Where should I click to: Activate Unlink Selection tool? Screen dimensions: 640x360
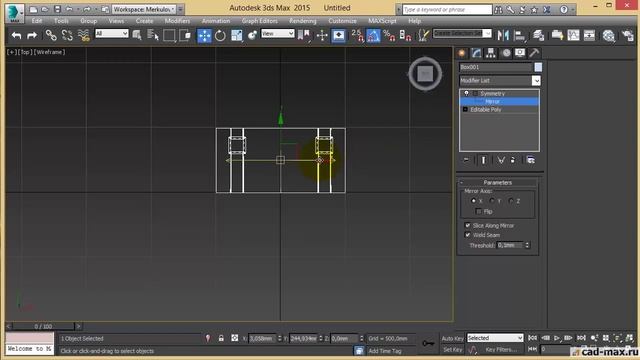67,36
